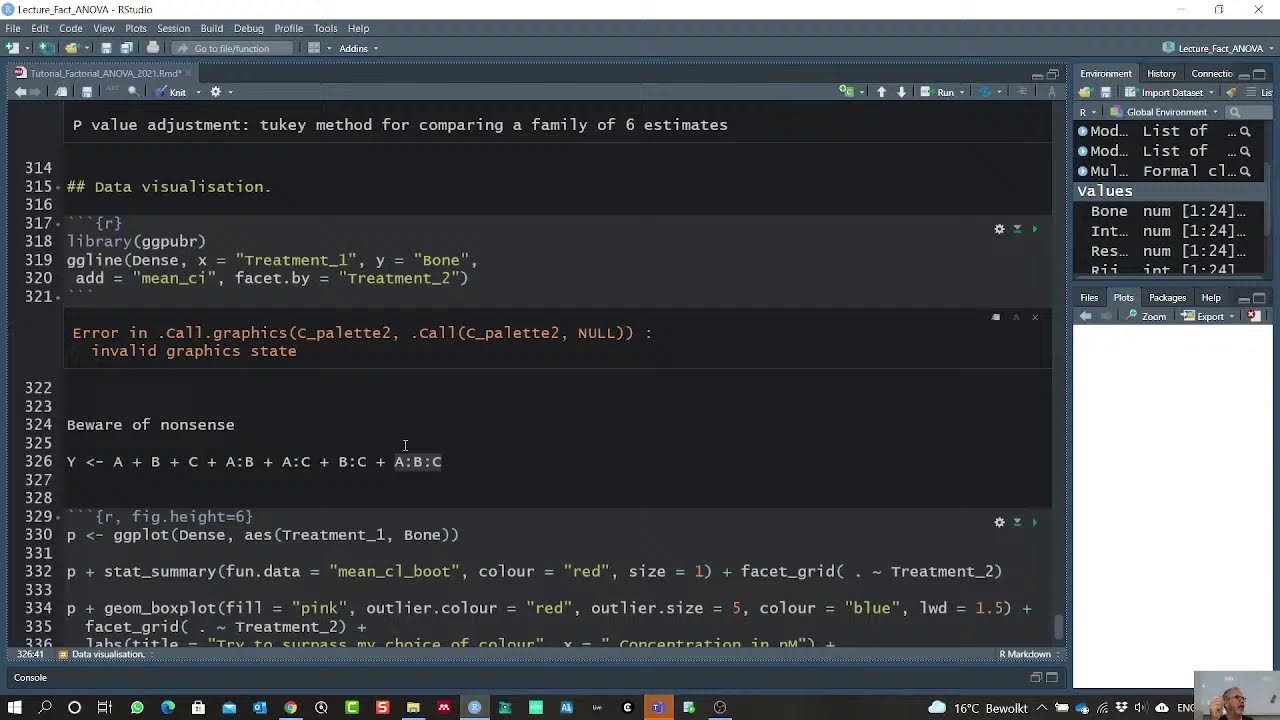
Task: Open Windows Start menu
Action: click(x=15, y=707)
